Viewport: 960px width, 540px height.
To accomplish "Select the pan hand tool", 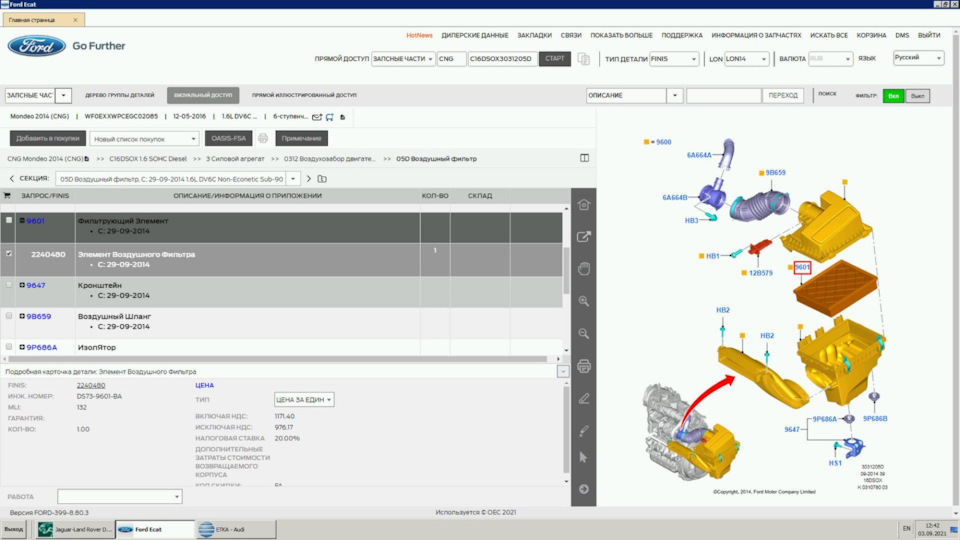I will 583,269.
